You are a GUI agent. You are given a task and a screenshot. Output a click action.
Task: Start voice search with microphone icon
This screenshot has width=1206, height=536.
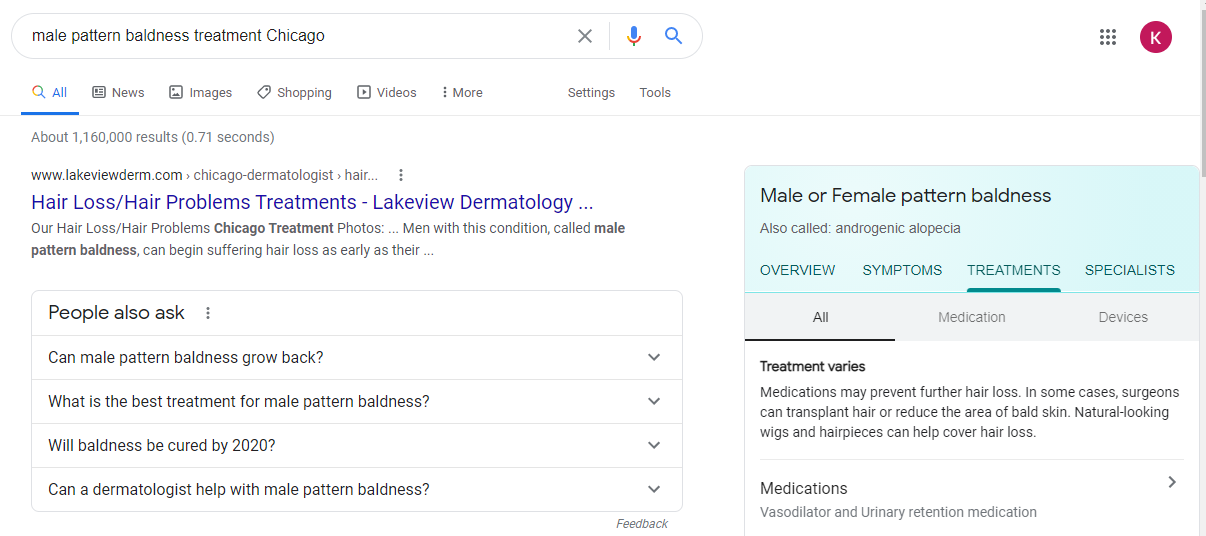[634, 36]
